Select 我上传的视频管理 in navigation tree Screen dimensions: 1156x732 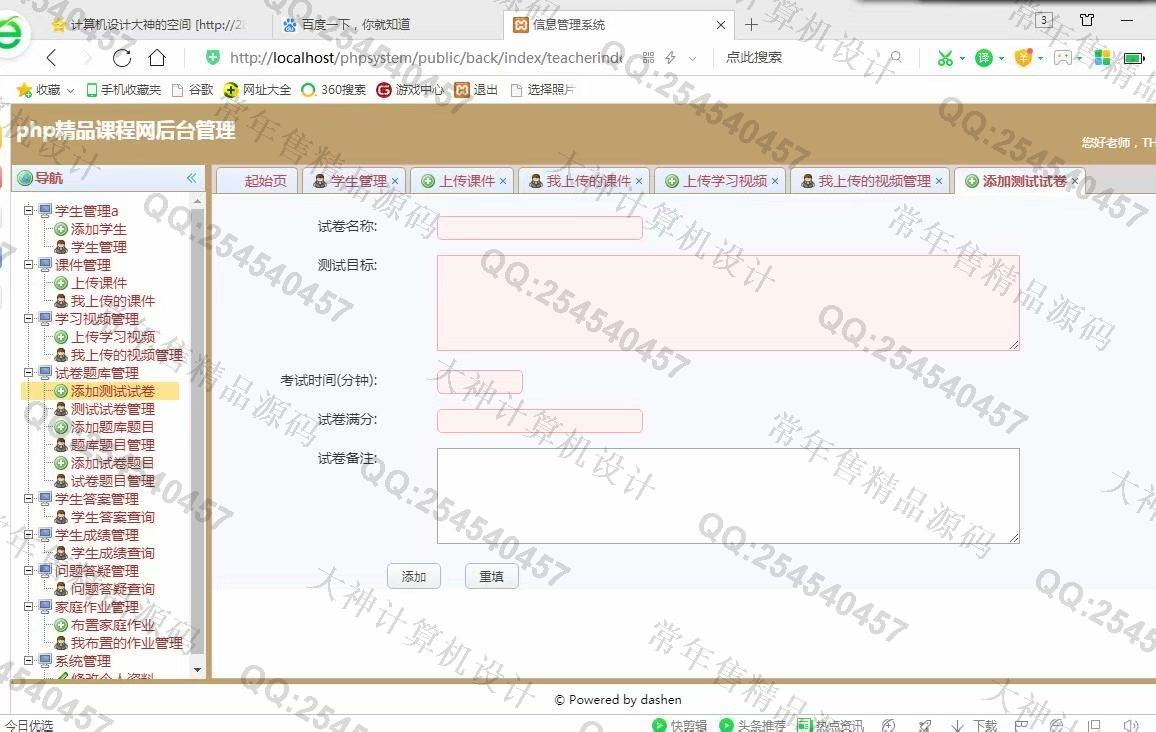pyautogui.click(x=127, y=355)
